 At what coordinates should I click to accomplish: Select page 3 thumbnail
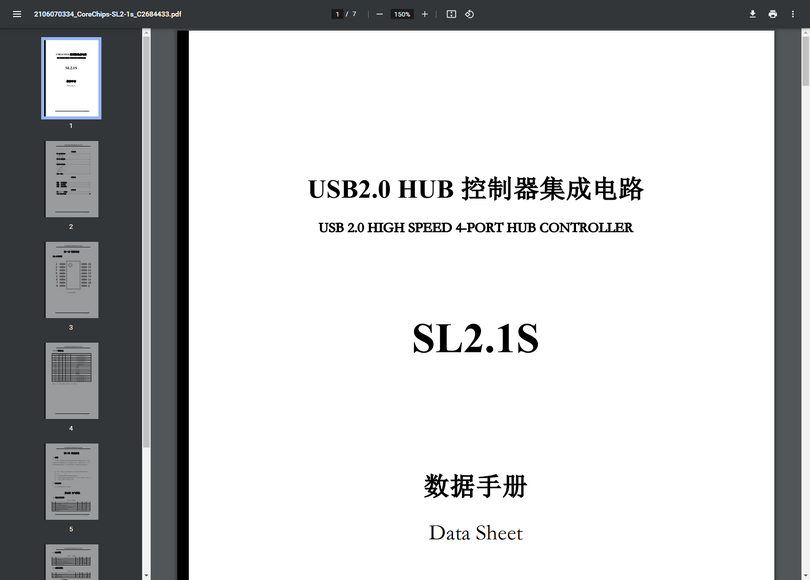click(x=72, y=279)
